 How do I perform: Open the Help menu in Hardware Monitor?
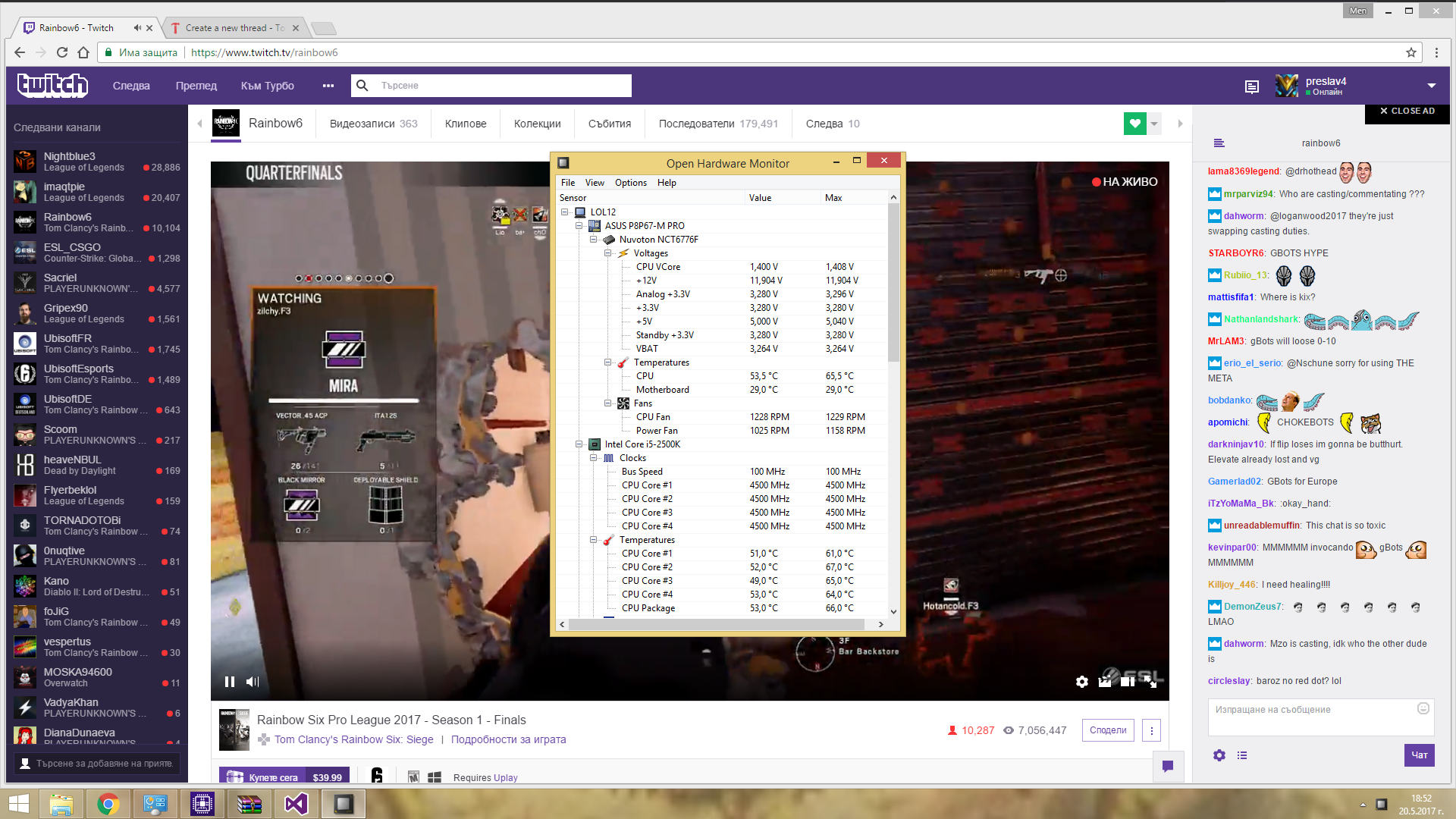[667, 183]
